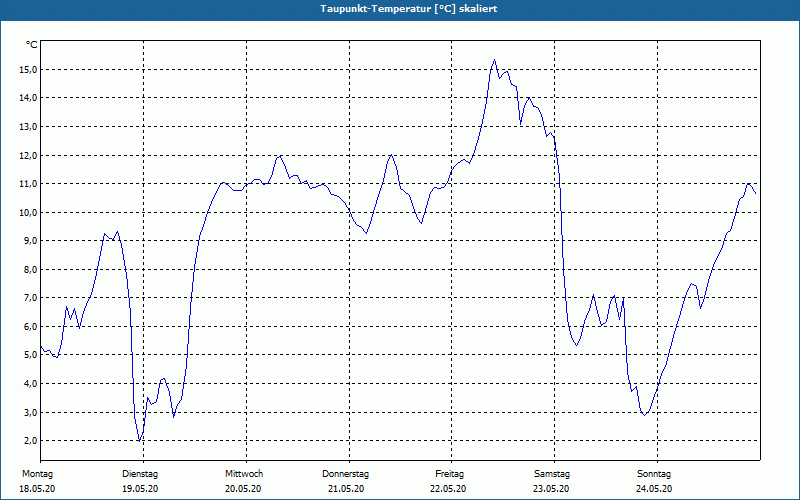Click the date 18.05.20
The width and height of the screenshot is (800, 500).
coord(37,489)
